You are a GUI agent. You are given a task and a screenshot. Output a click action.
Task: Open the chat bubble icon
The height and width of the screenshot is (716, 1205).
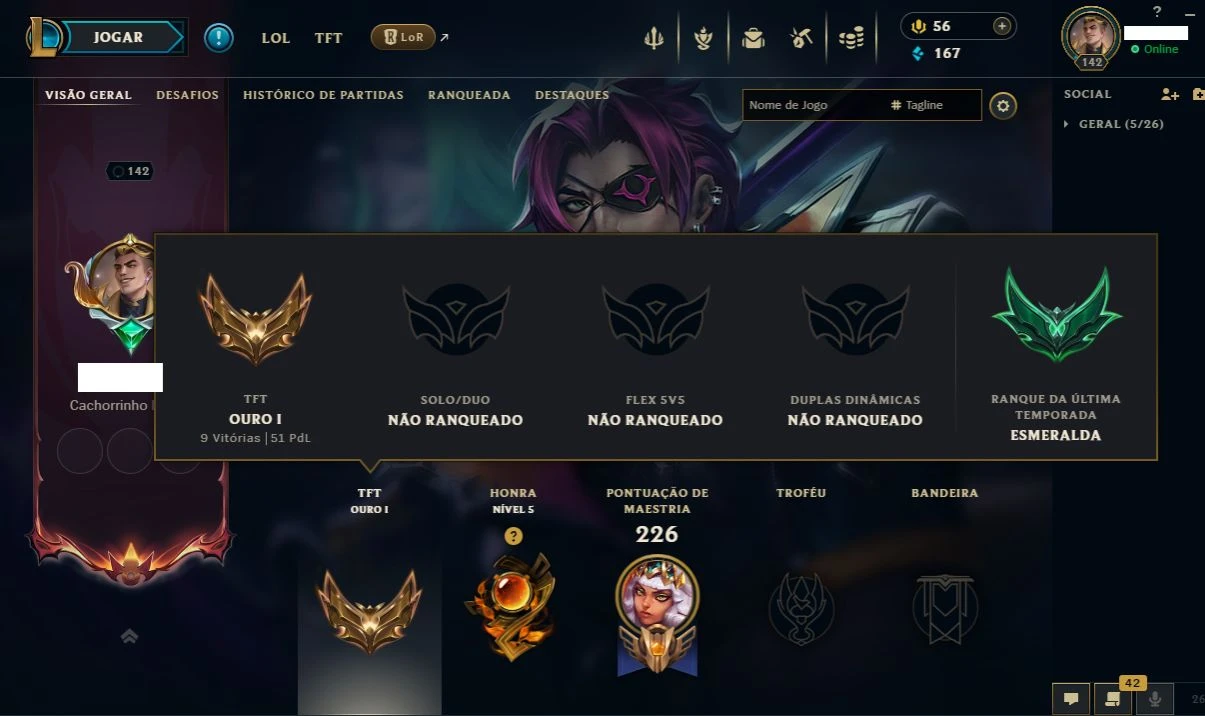click(1070, 699)
